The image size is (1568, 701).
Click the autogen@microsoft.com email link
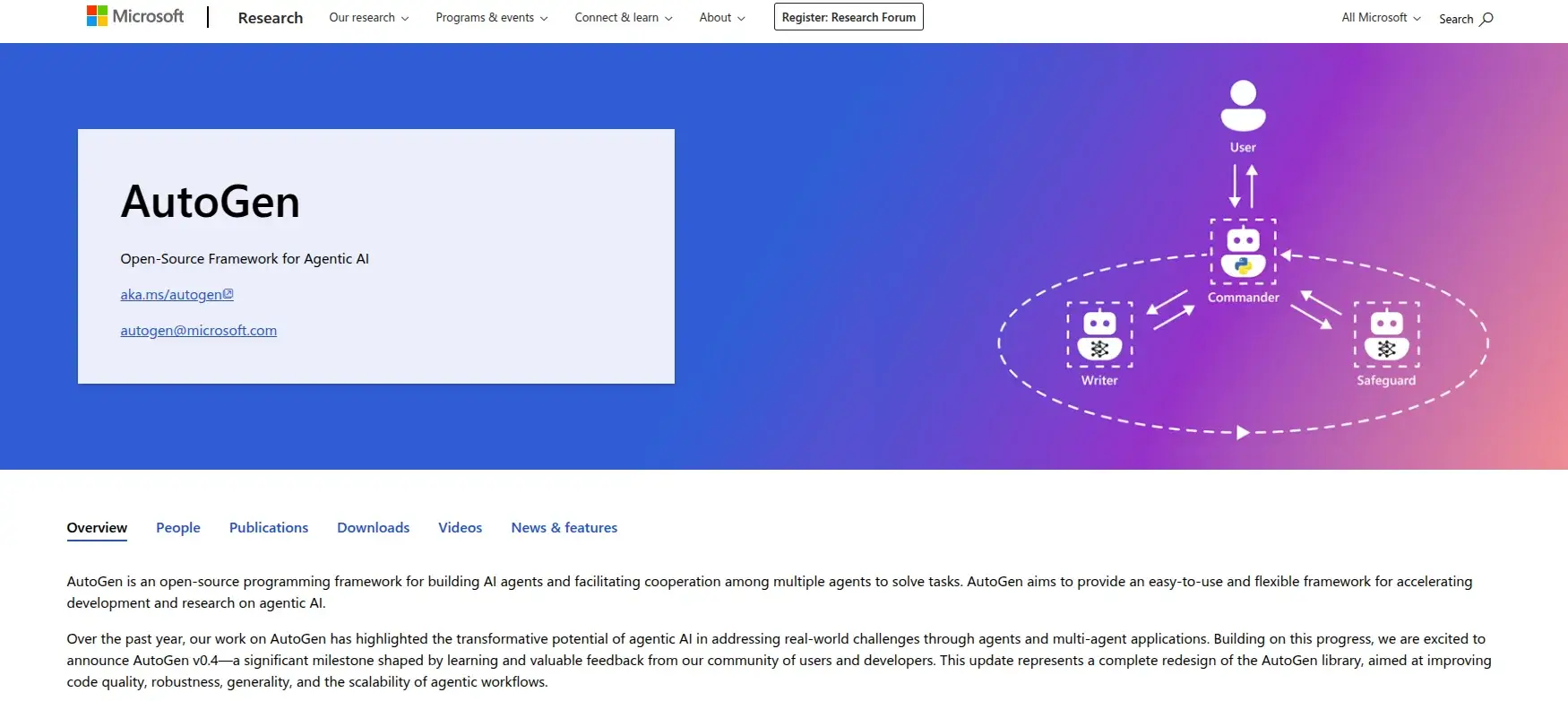coord(199,330)
